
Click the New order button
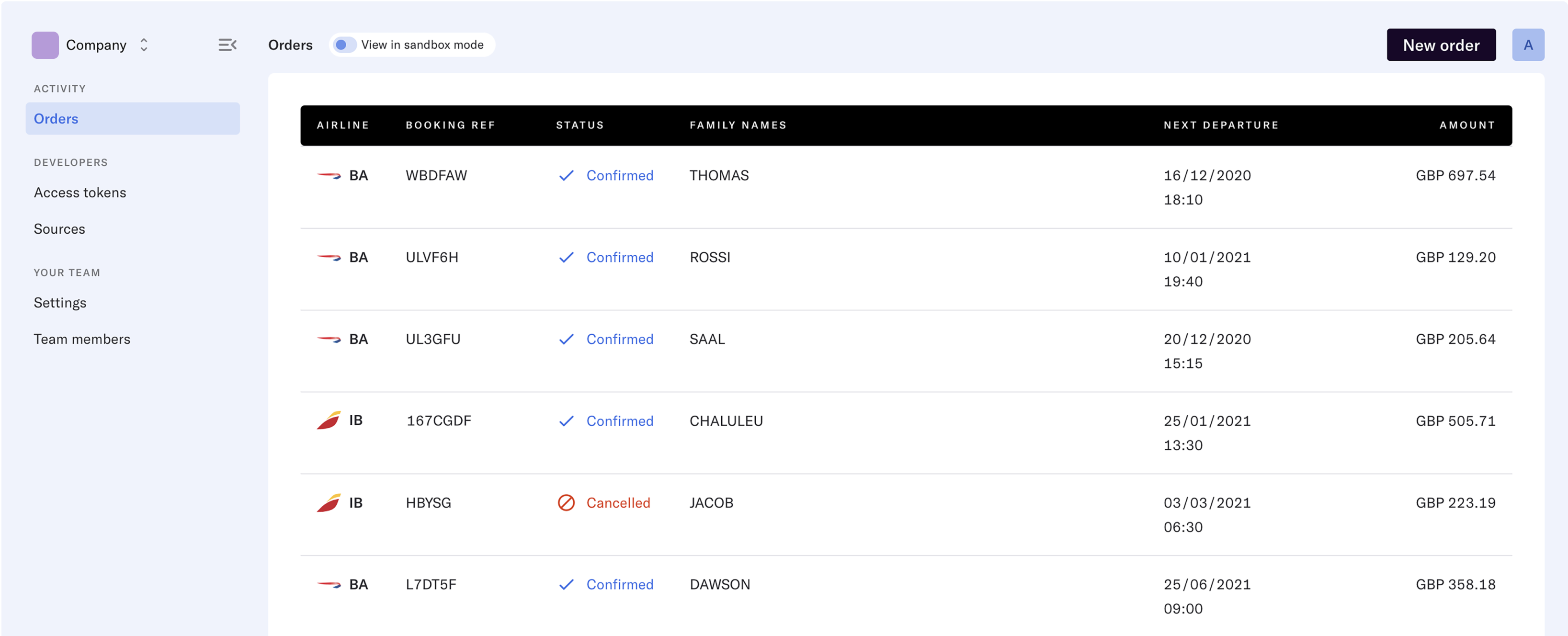tap(1441, 45)
